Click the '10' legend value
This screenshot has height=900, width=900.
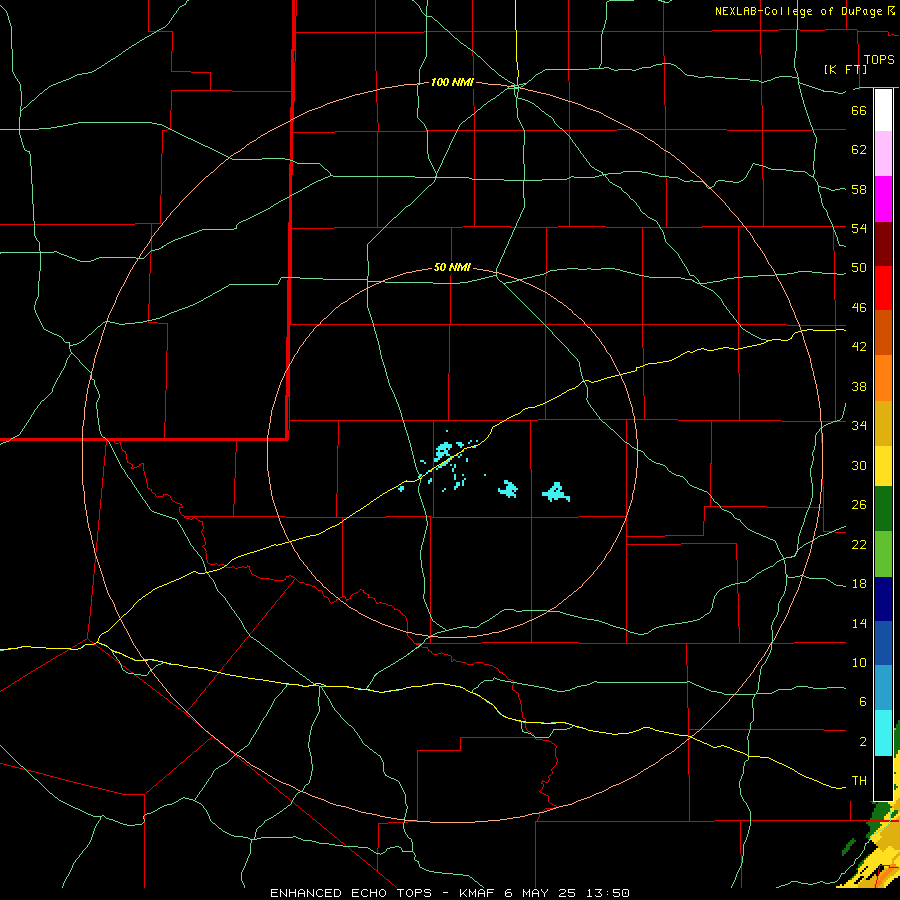859,663
